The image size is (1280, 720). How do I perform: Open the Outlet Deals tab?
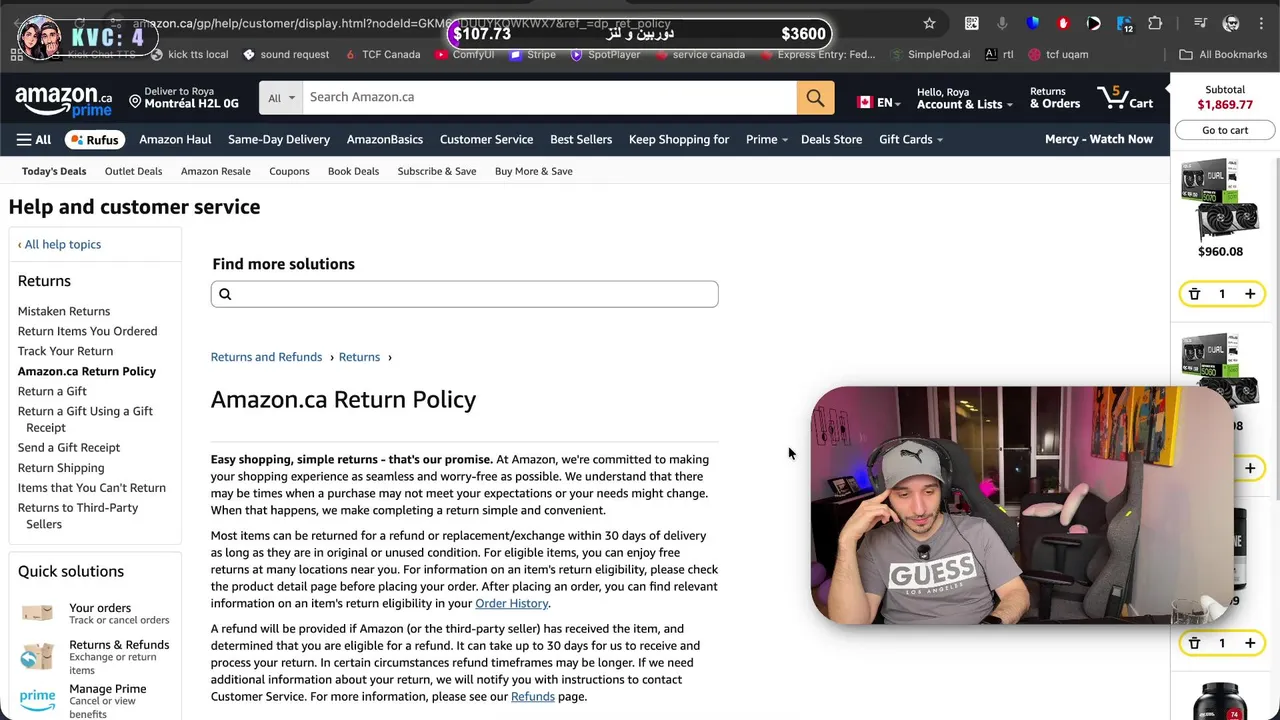[x=133, y=171]
